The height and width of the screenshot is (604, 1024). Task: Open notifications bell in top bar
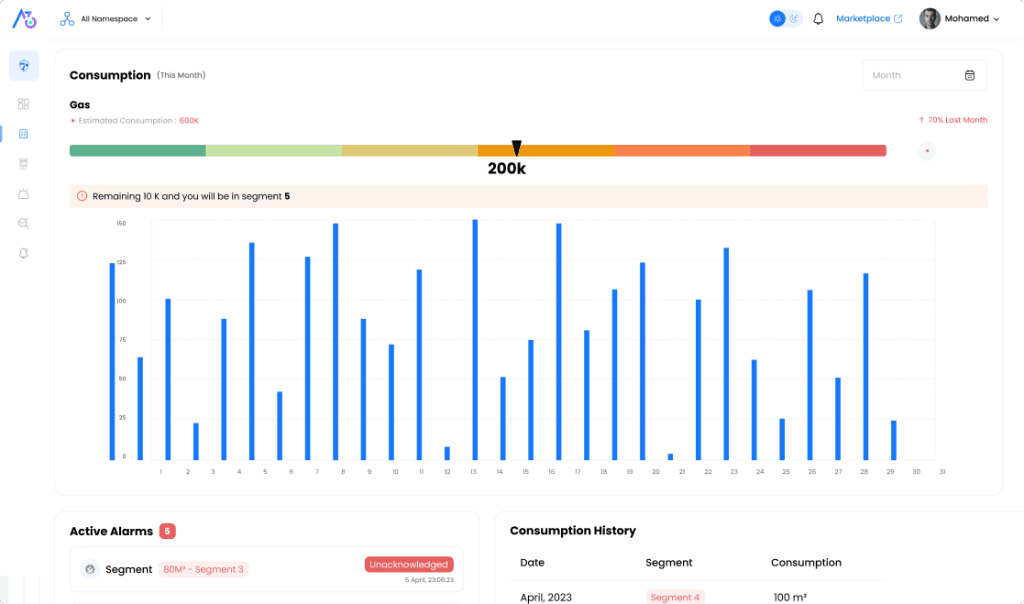click(818, 19)
